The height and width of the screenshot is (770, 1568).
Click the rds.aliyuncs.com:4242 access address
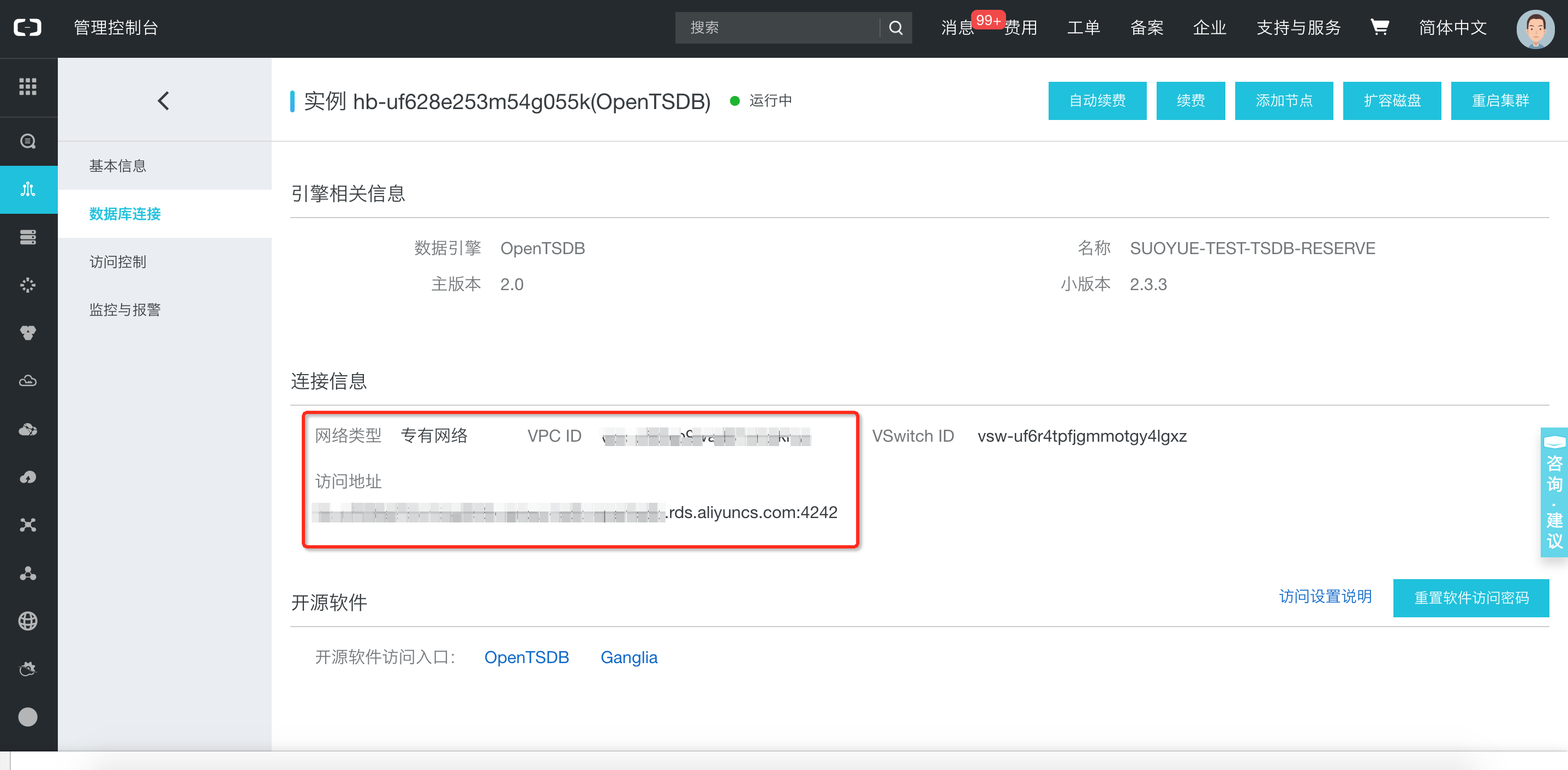coord(752,512)
